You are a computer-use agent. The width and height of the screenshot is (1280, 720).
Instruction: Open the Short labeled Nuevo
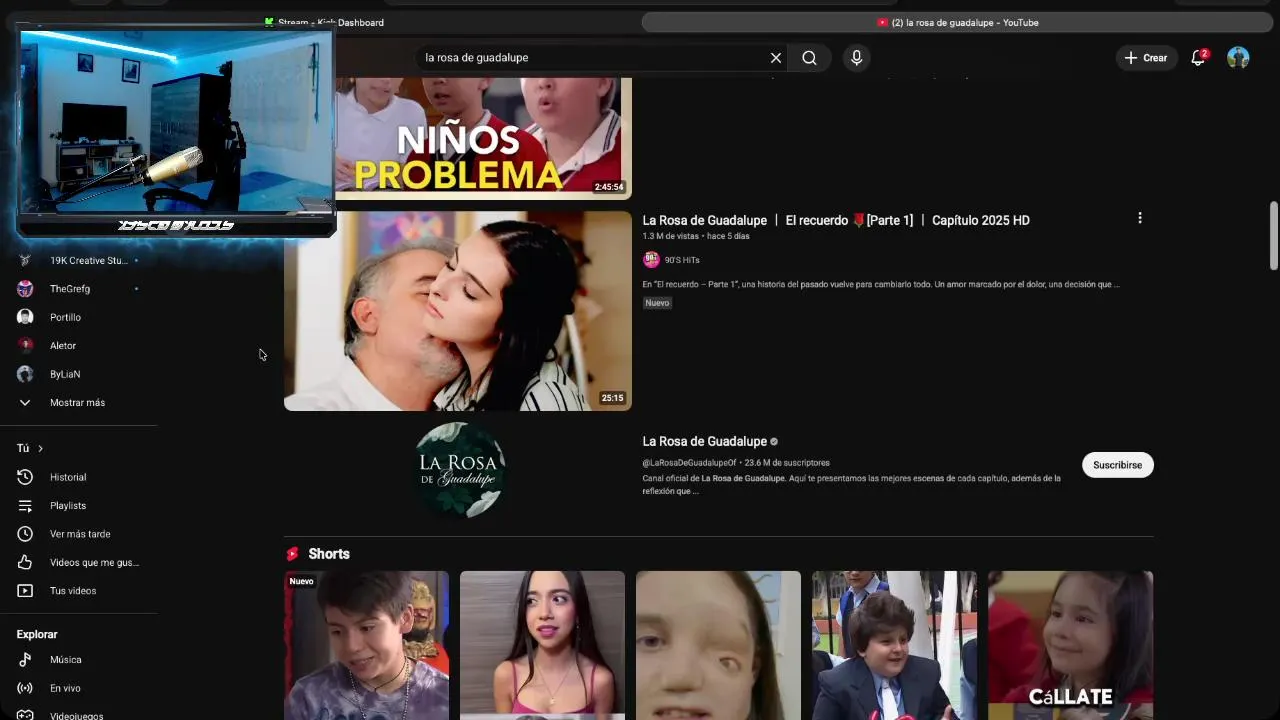pos(366,645)
